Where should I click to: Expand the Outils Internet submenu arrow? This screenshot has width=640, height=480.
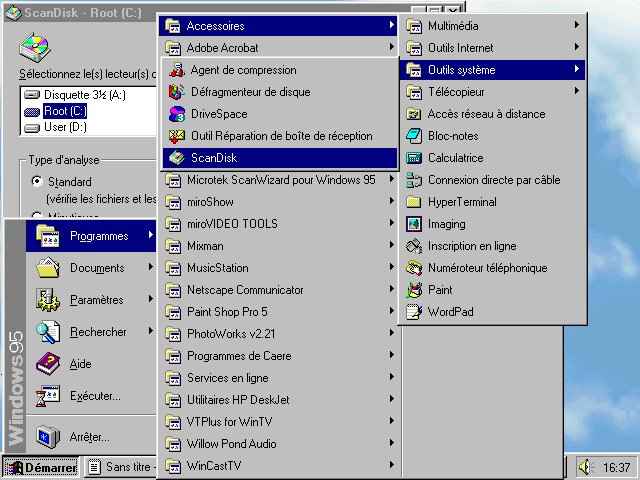pyautogui.click(x=576, y=47)
